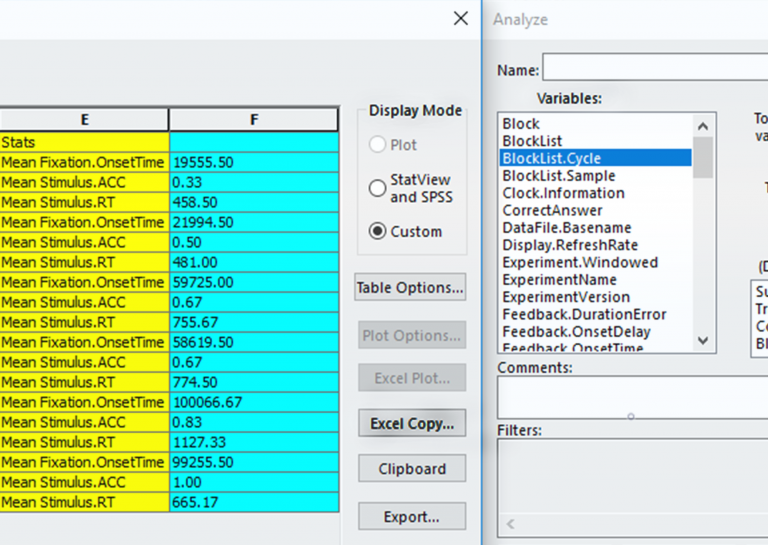Click the Export button
768x545 pixels.
411,517
